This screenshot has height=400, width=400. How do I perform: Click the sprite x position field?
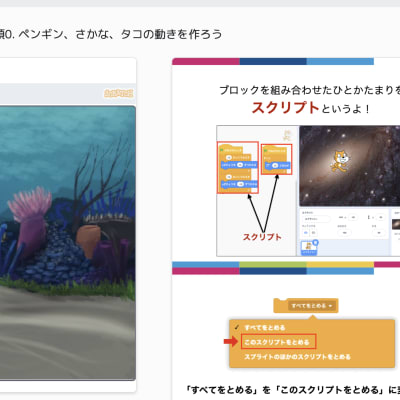pos(353,217)
